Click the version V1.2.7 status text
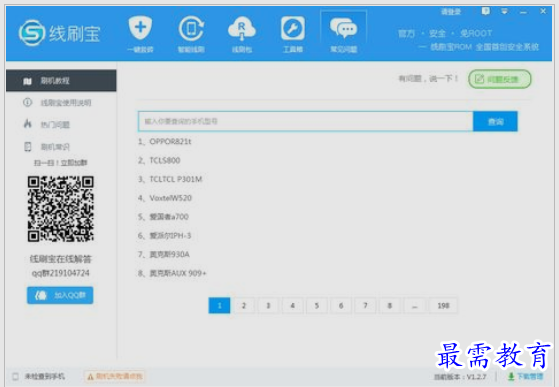Image resolution: width=559 pixels, height=387 pixels. (460, 377)
